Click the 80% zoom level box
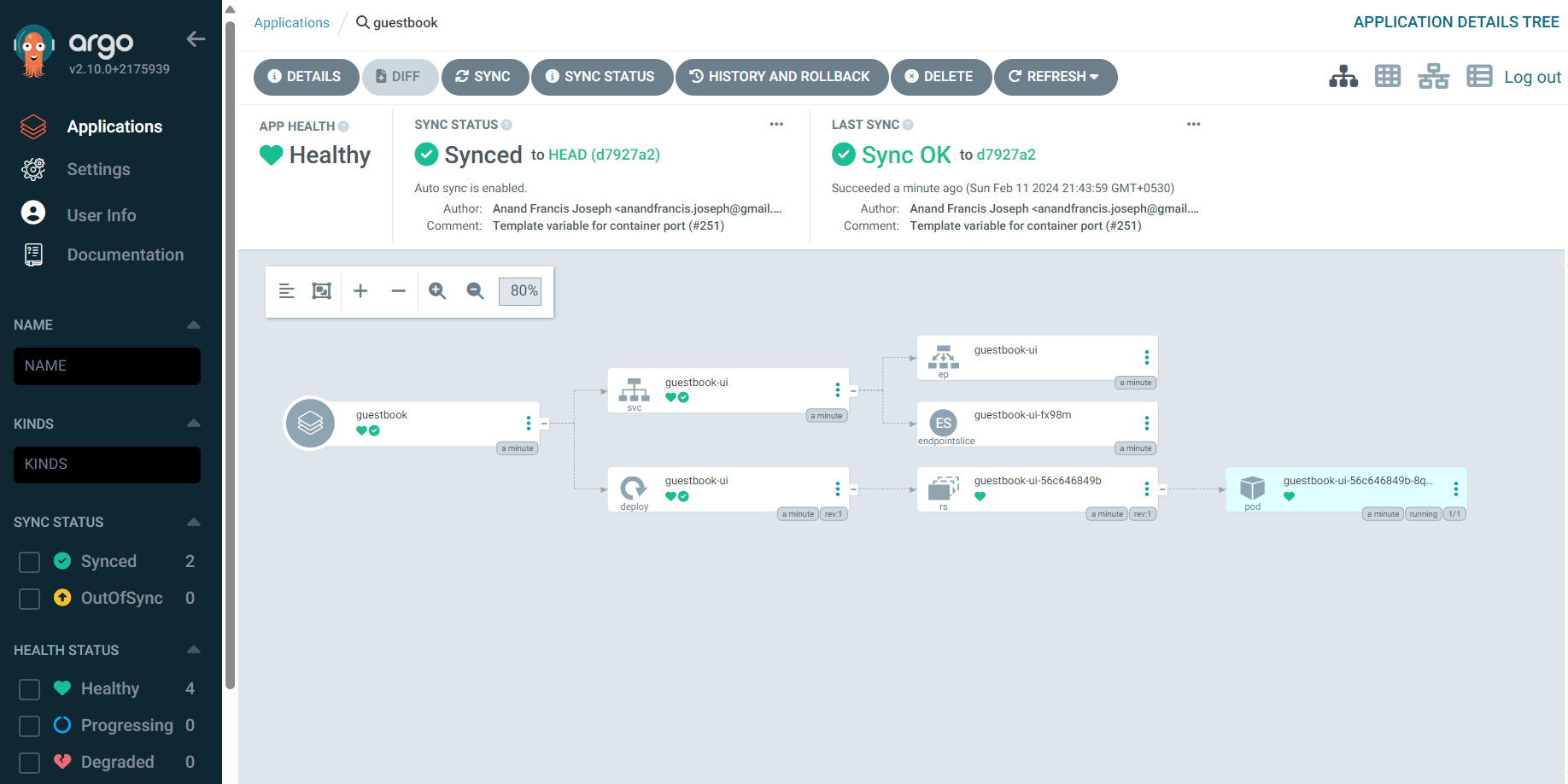This screenshot has width=1568, height=784. (520, 291)
